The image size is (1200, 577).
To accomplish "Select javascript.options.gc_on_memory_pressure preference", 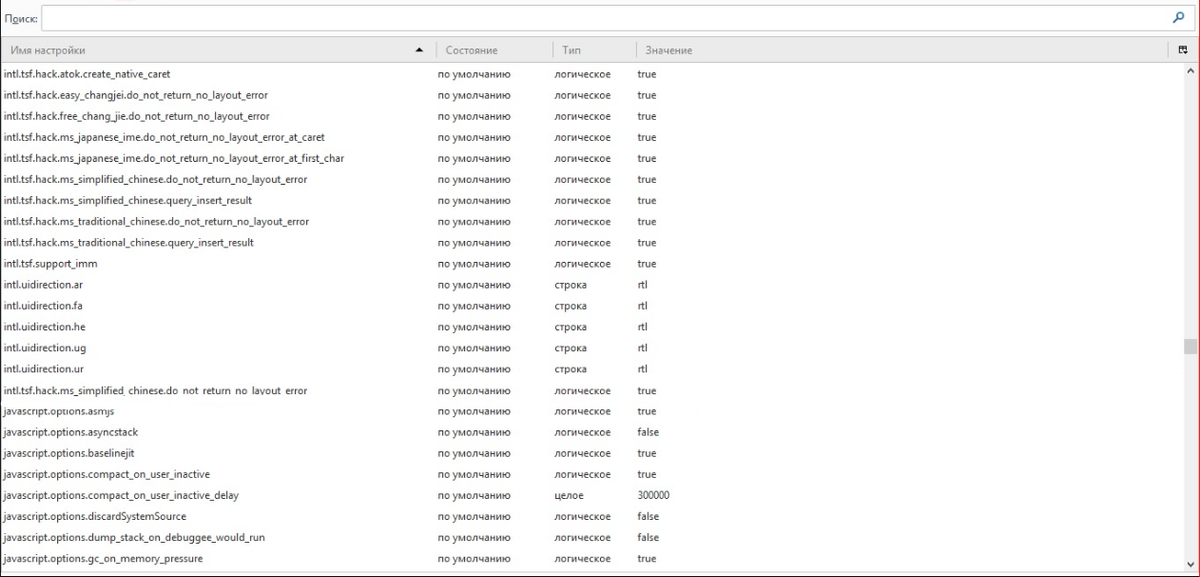I will pyautogui.click(x=592, y=558).
